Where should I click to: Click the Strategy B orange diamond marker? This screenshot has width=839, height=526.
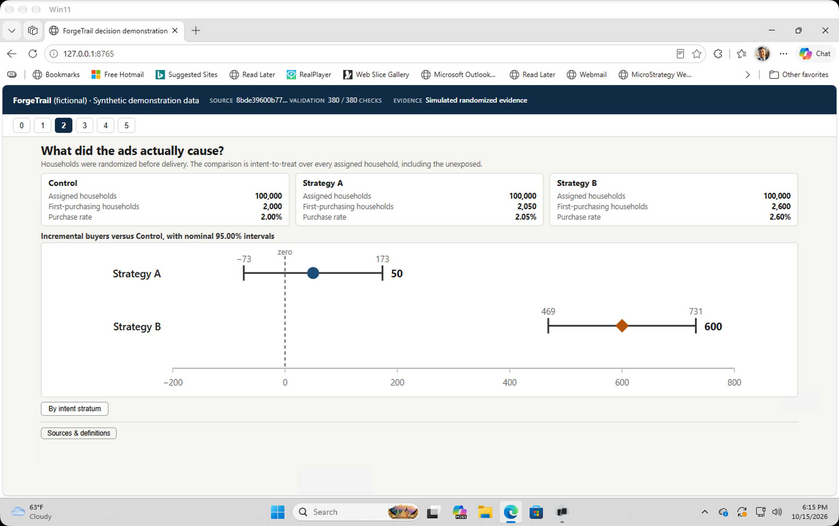pos(622,326)
